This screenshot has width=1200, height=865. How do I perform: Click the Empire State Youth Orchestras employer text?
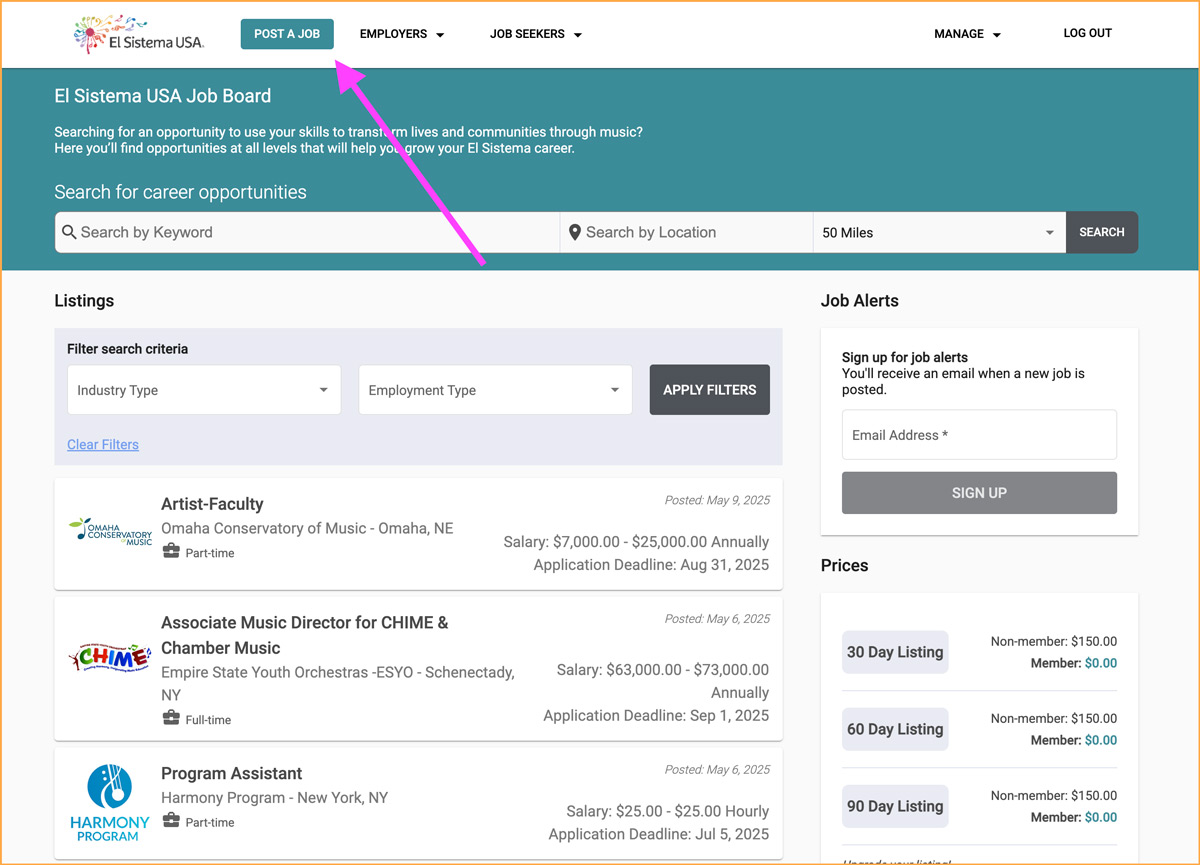pyautogui.click(x=338, y=683)
